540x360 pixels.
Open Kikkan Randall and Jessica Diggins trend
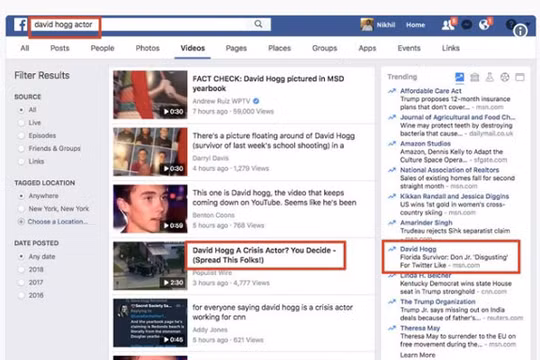click(454, 196)
